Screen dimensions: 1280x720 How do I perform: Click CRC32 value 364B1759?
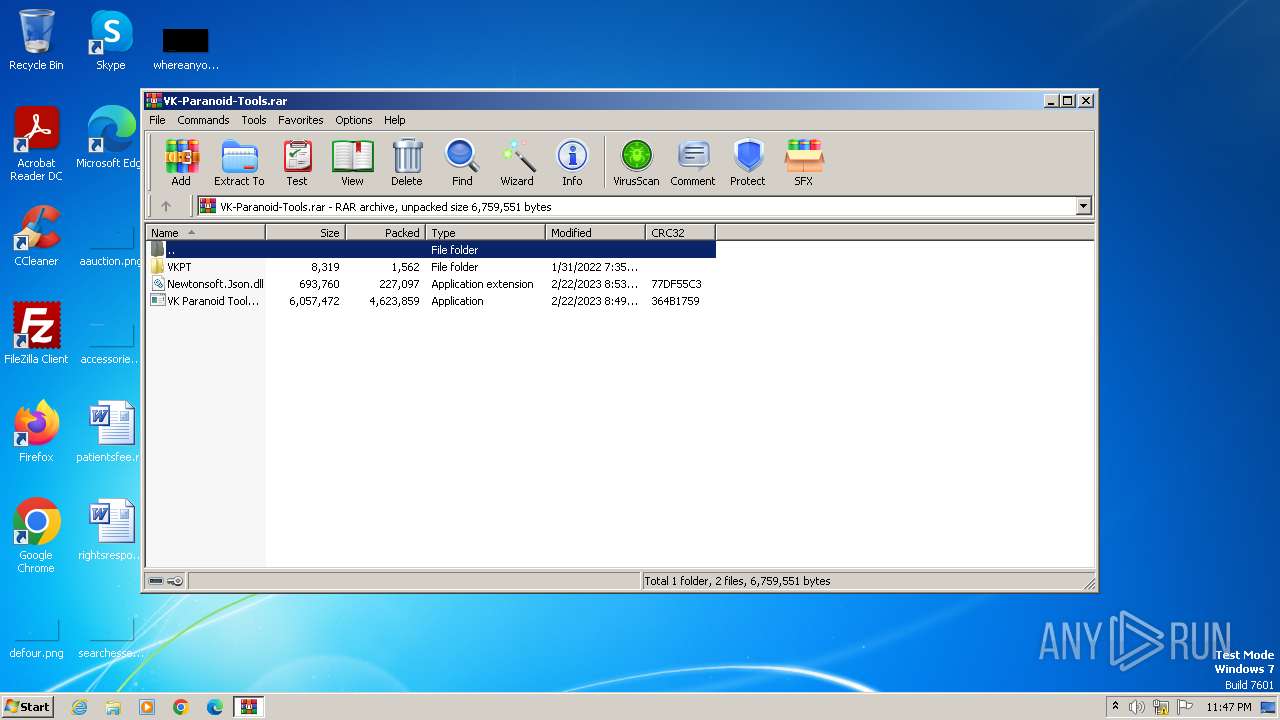(x=675, y=301)
